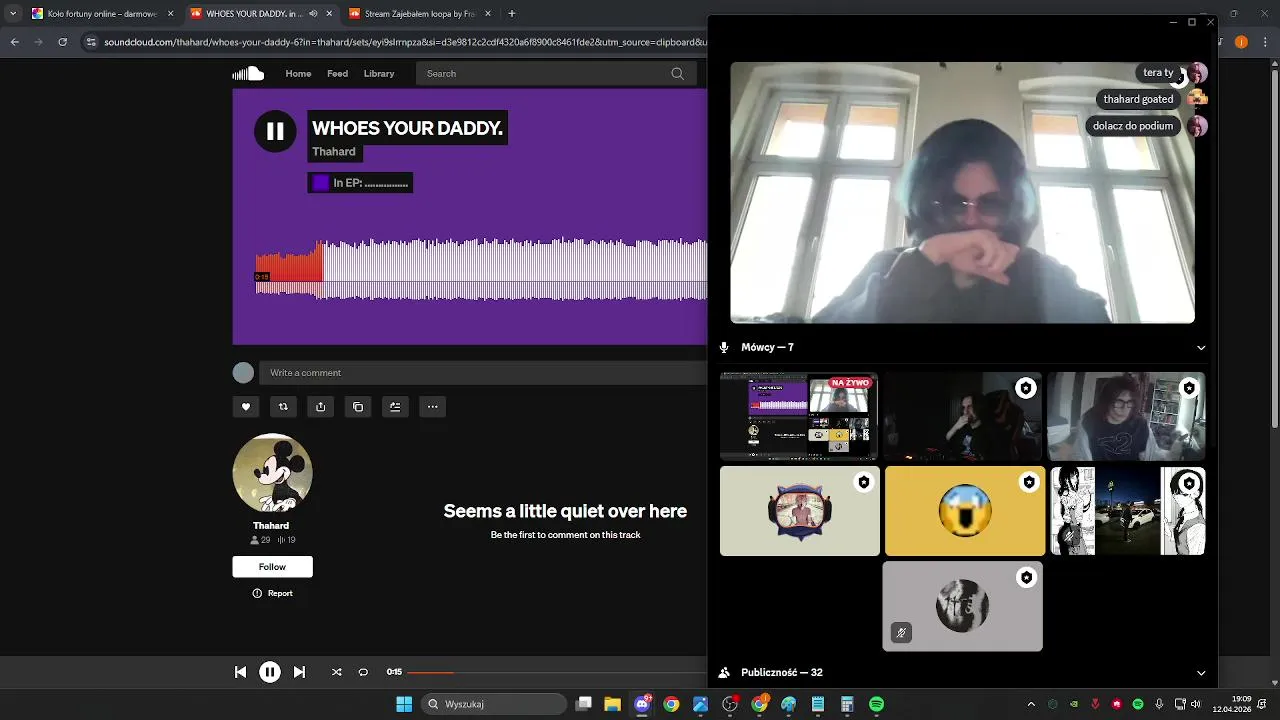The image size is (1280, 720).
Task: Open Spotify from the taskbar
Action: [x=876, y=704]
